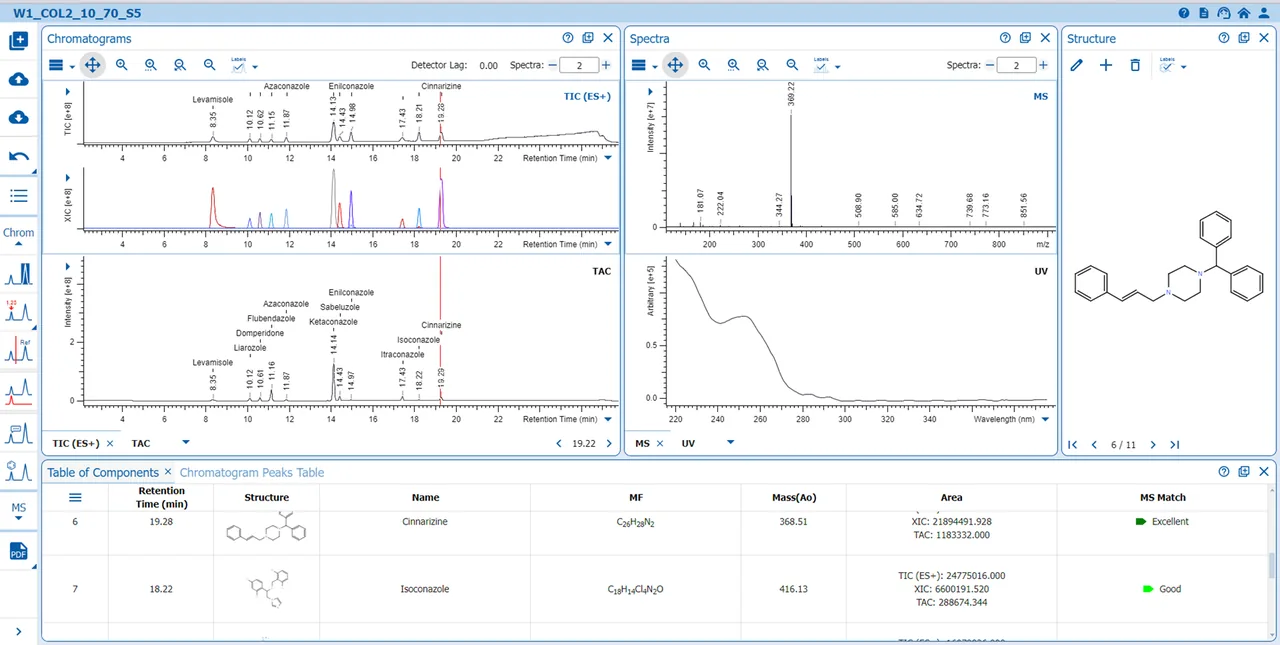Select the TIC (ES+) chromatogram tab
Screen dimensions: 1280x645
(76, 443)
